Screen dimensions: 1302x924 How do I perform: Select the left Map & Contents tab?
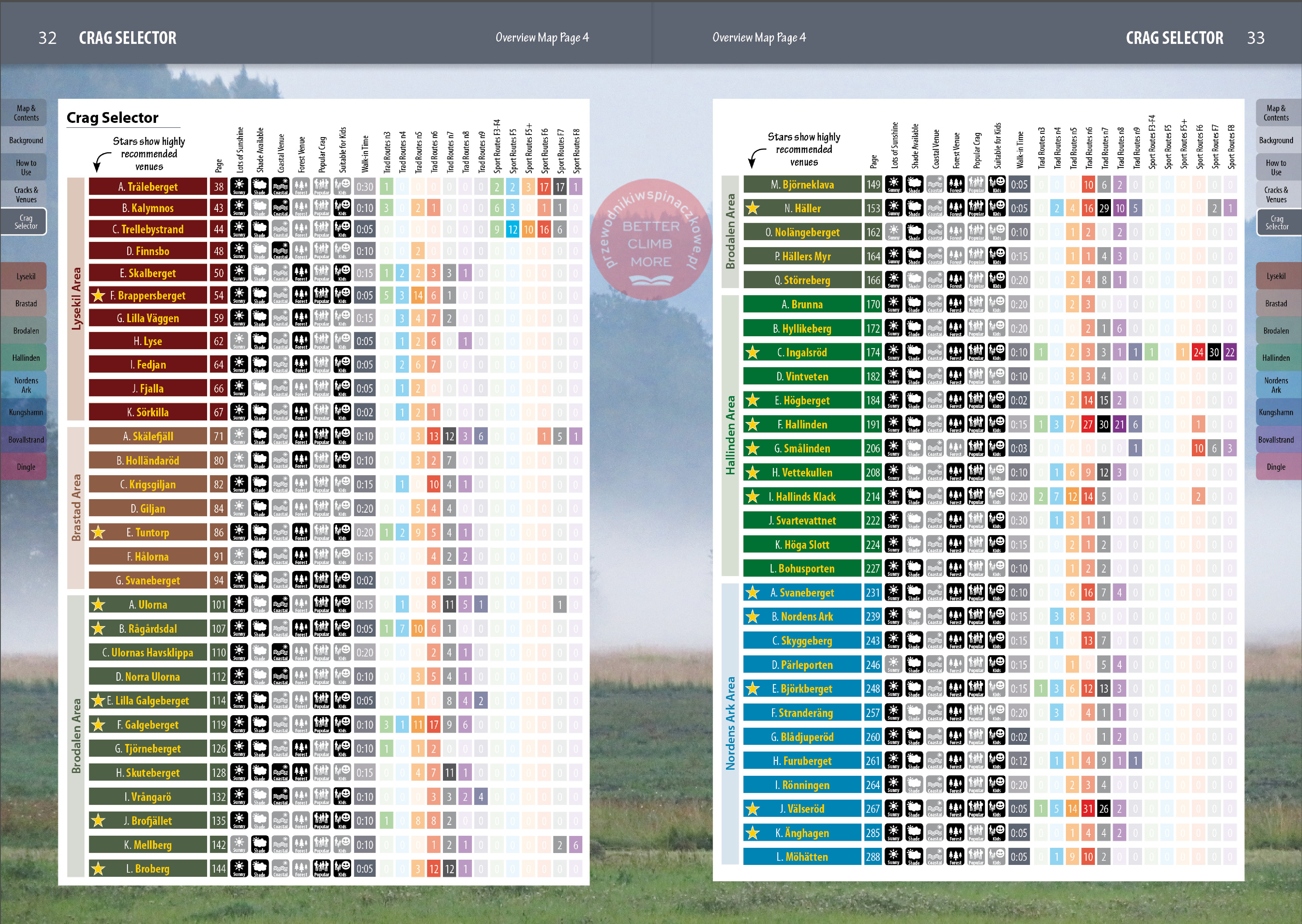coord(26,113)
